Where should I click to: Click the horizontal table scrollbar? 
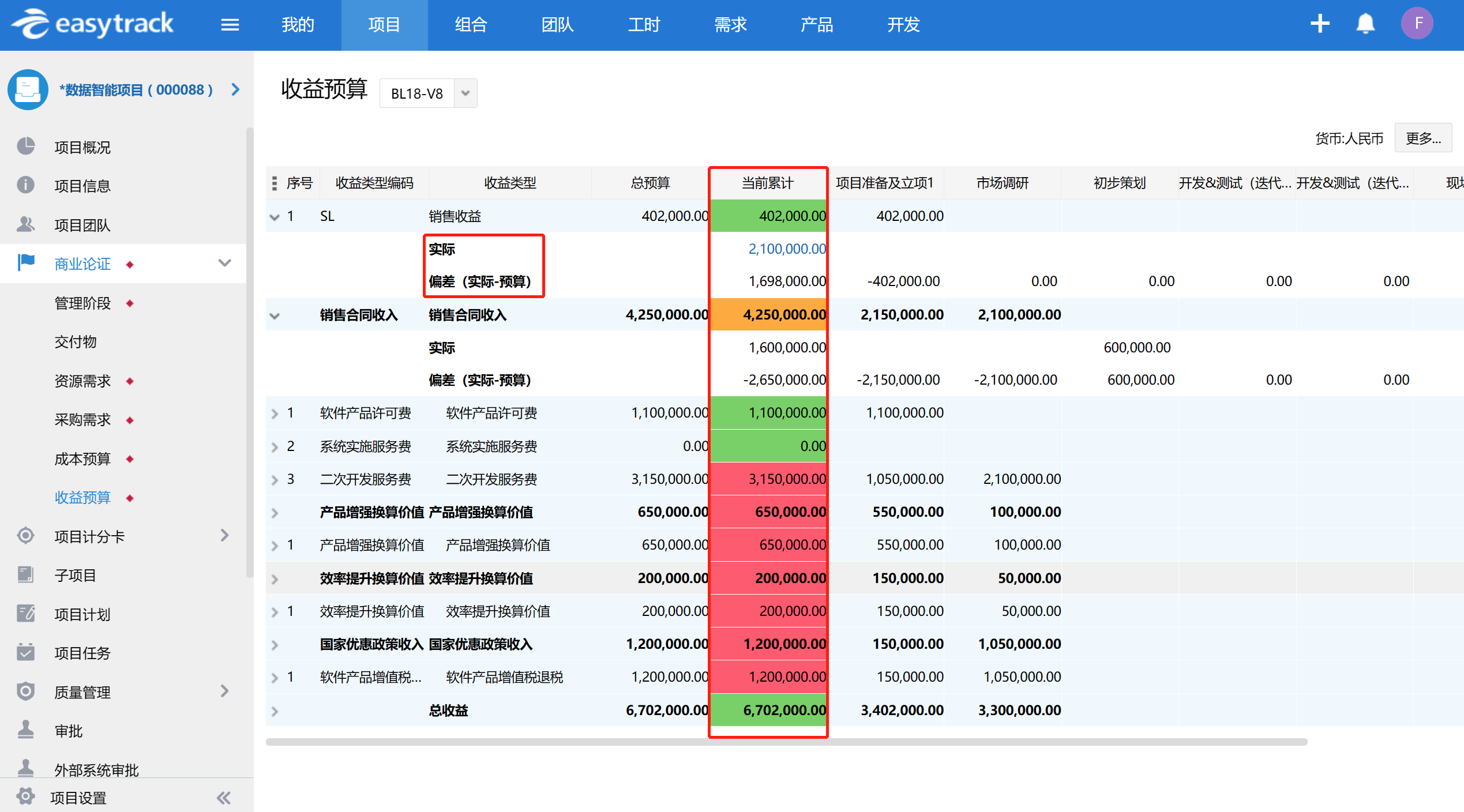point(786,742)
